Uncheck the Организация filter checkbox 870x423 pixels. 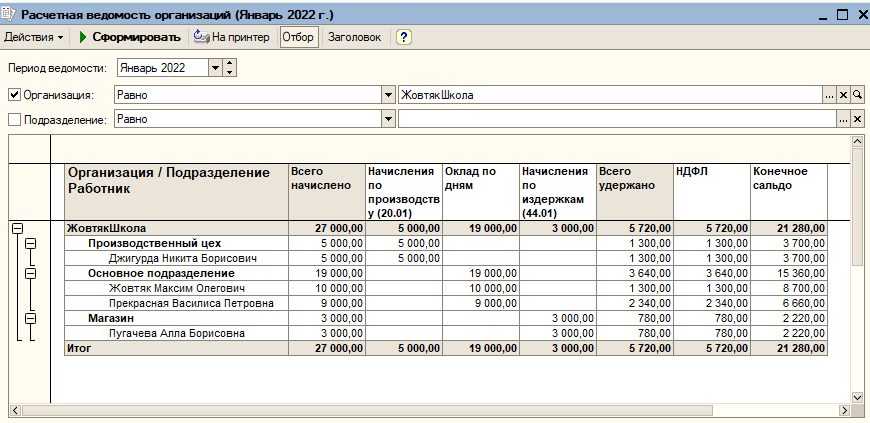[x=14, y=95]
